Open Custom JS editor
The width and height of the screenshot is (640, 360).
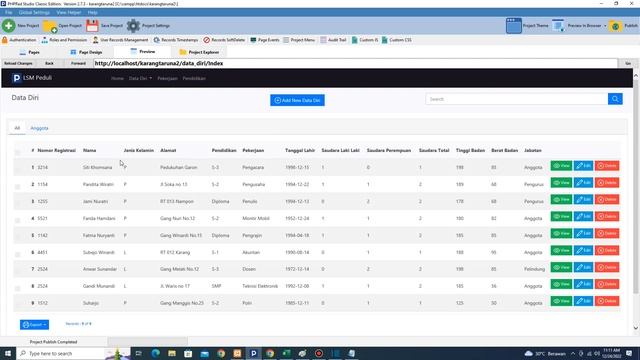(365, 40)
